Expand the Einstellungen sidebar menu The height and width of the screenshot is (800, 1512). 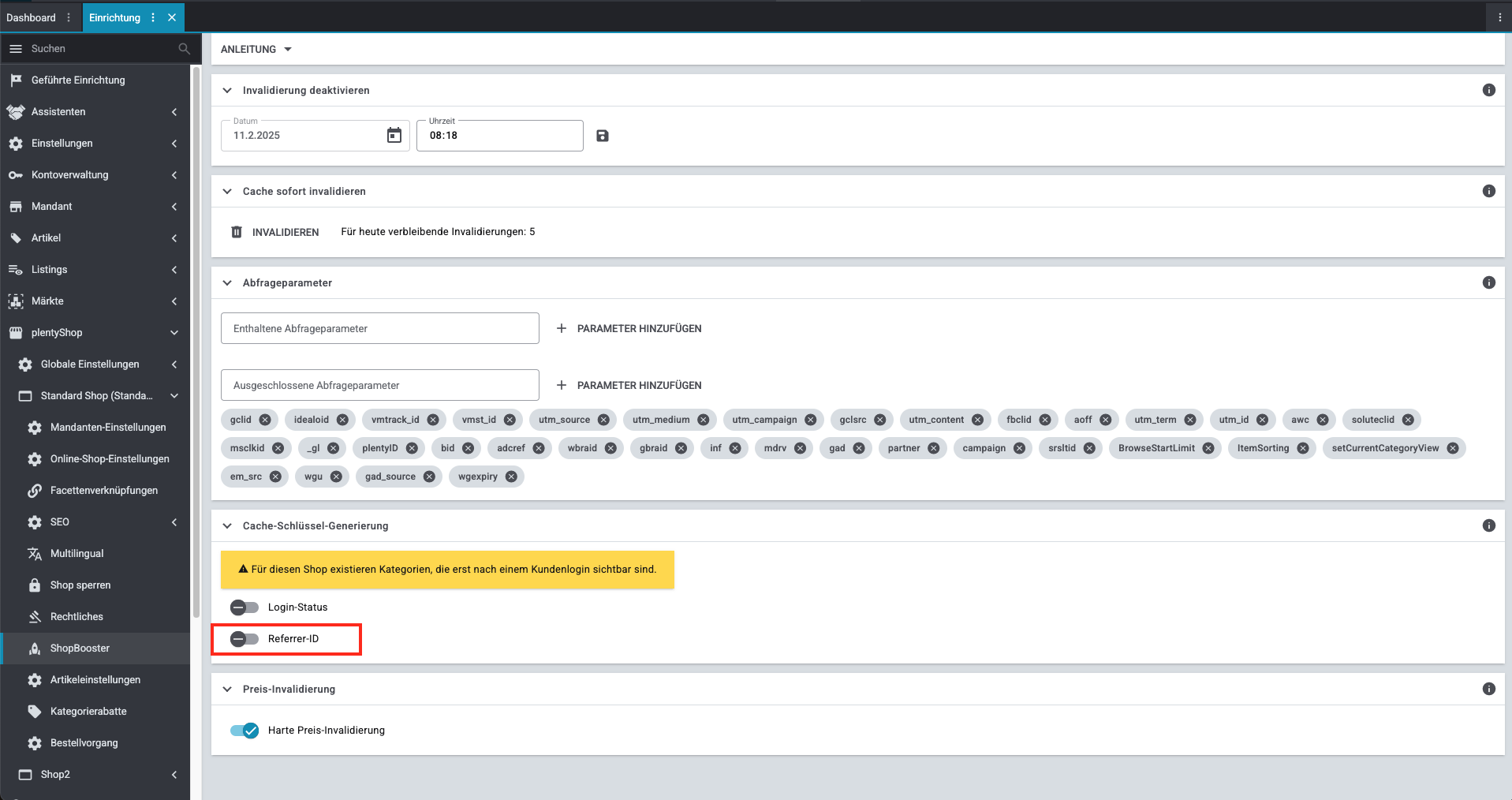point(95,144)
